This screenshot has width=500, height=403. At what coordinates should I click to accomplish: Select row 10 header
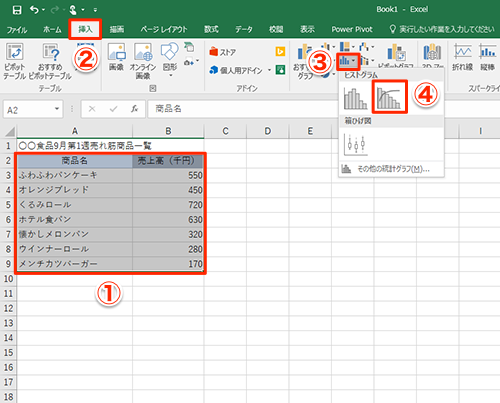coord(8,279)
